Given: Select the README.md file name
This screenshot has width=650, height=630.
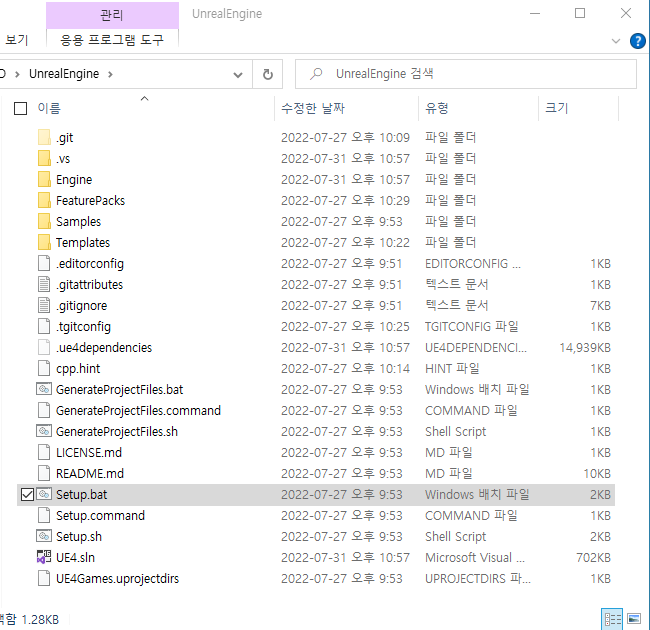Looking at the screenshot, I should [x=90, y=473].
